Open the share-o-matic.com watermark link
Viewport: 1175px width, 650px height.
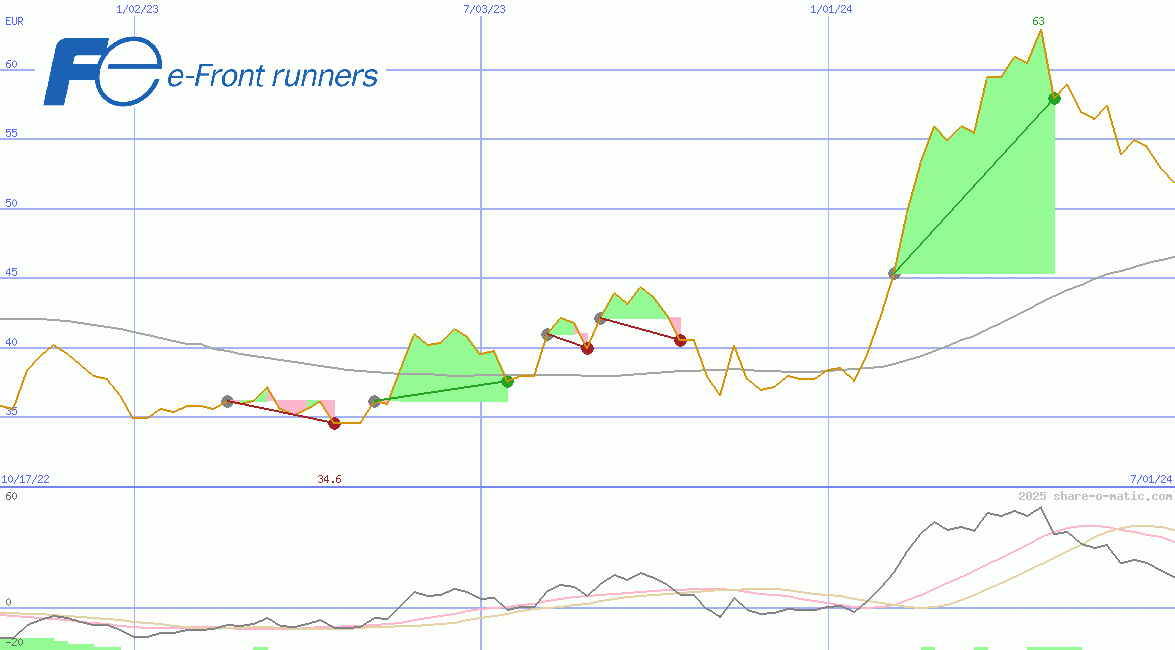1095,496
